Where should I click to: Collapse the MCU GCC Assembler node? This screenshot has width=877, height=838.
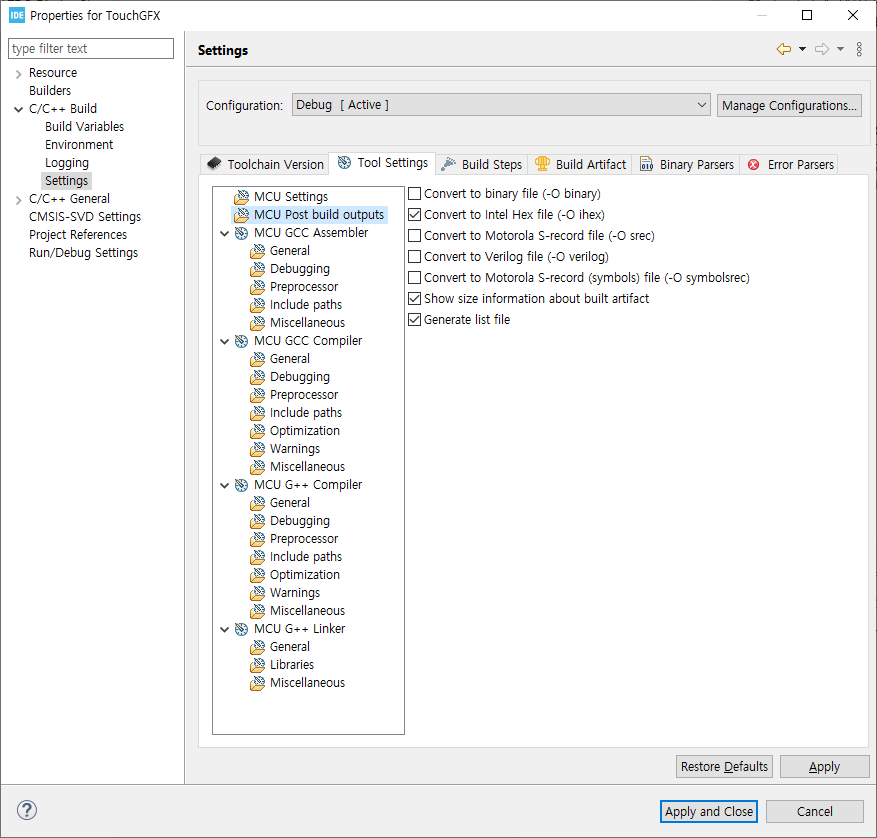tap(224, 233)
